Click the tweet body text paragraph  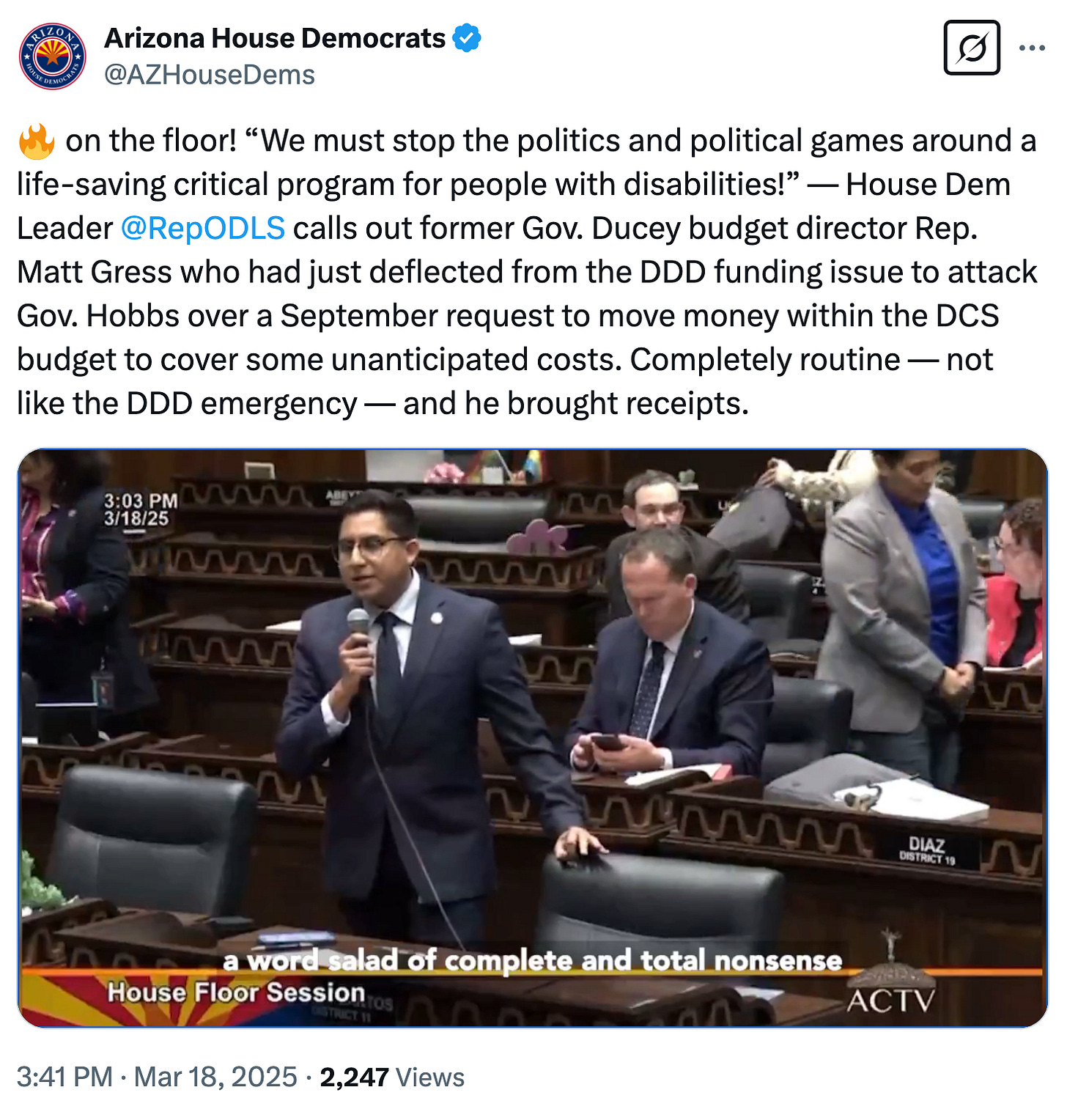(528, 272)
